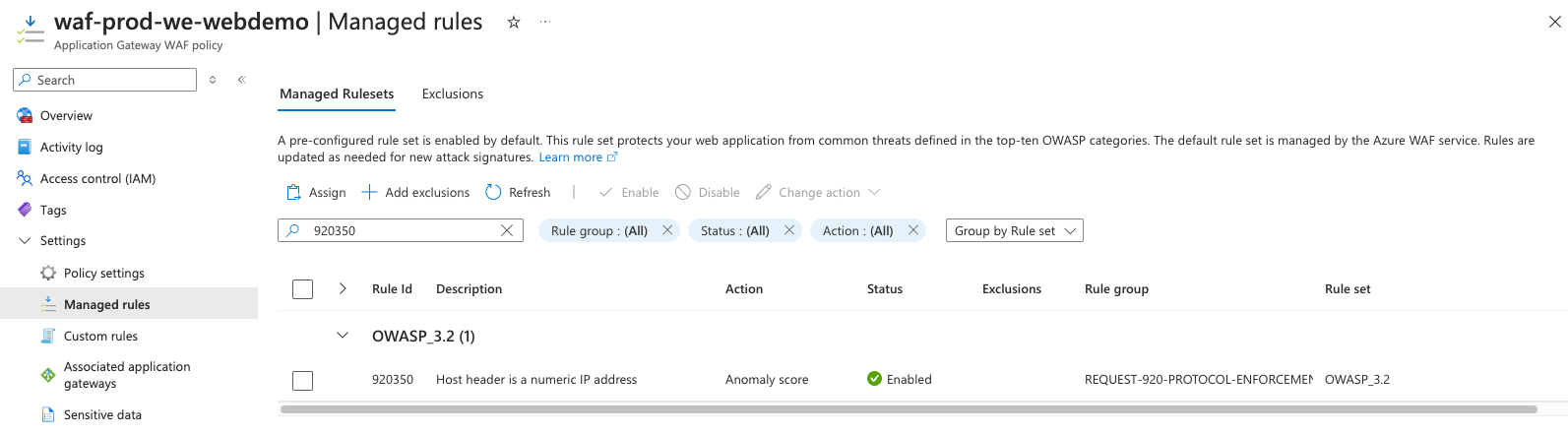Tick the select-all header checkbox
Screen dimensions: 1568x435
(303, 289)
